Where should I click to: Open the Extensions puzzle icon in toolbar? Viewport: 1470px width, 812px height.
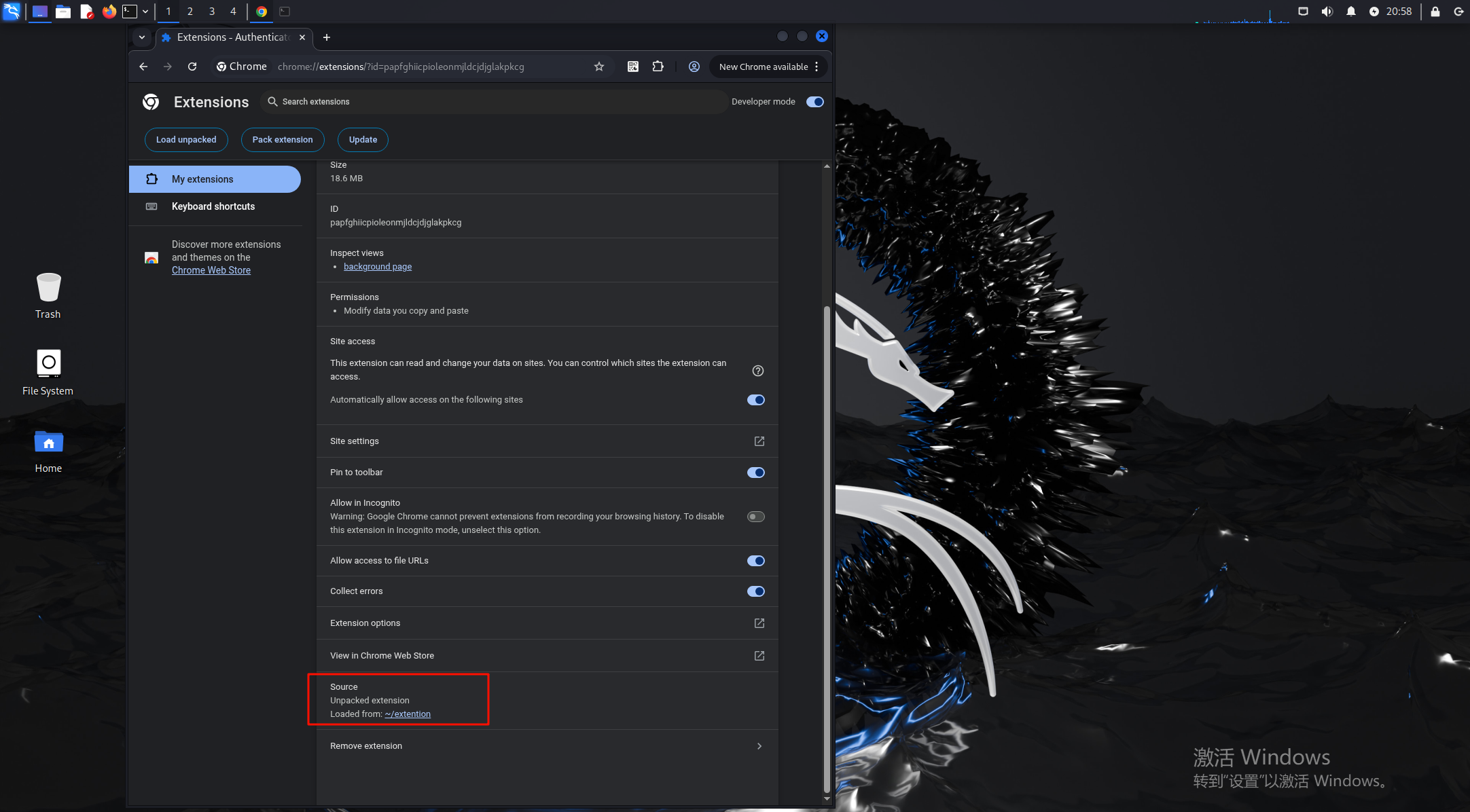pyautogui.click(x=658, y=67)
